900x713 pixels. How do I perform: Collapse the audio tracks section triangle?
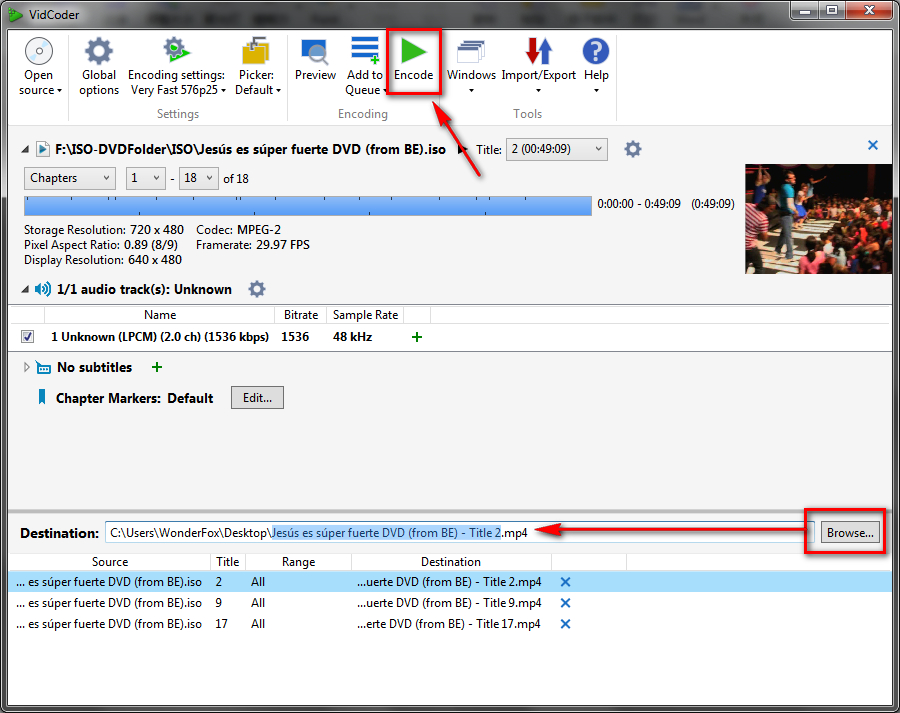[x=25, y=289]
